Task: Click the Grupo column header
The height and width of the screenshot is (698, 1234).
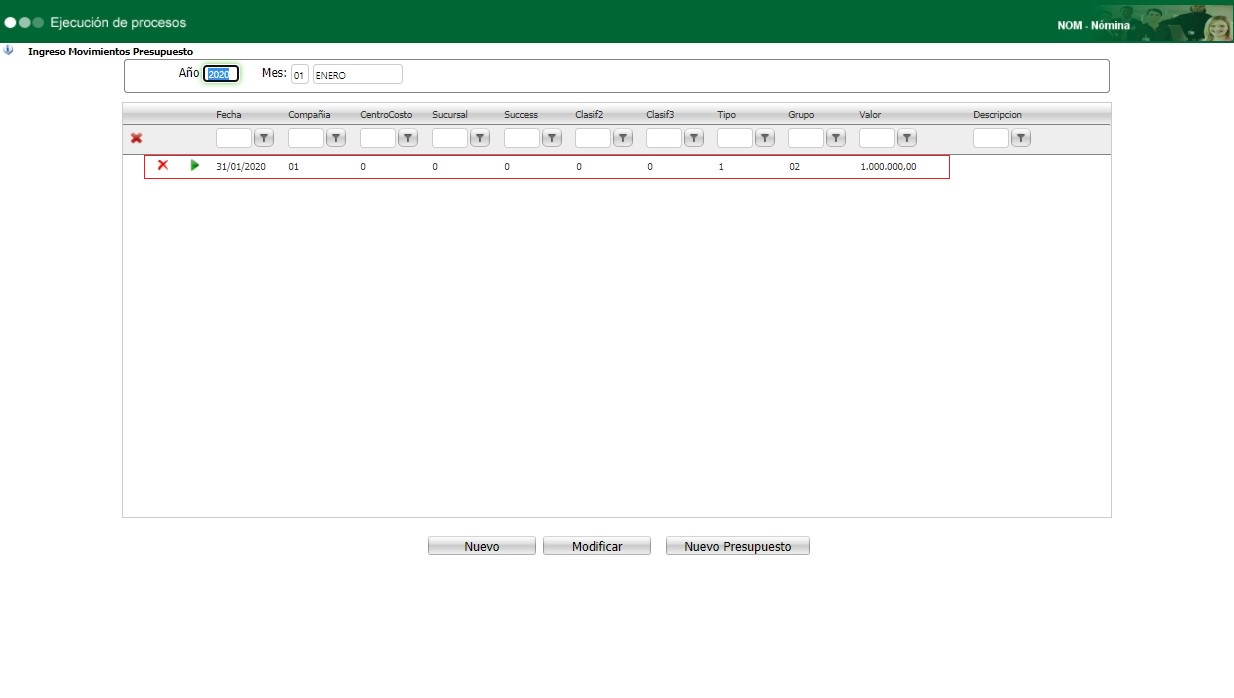Action: coord(801,115)
